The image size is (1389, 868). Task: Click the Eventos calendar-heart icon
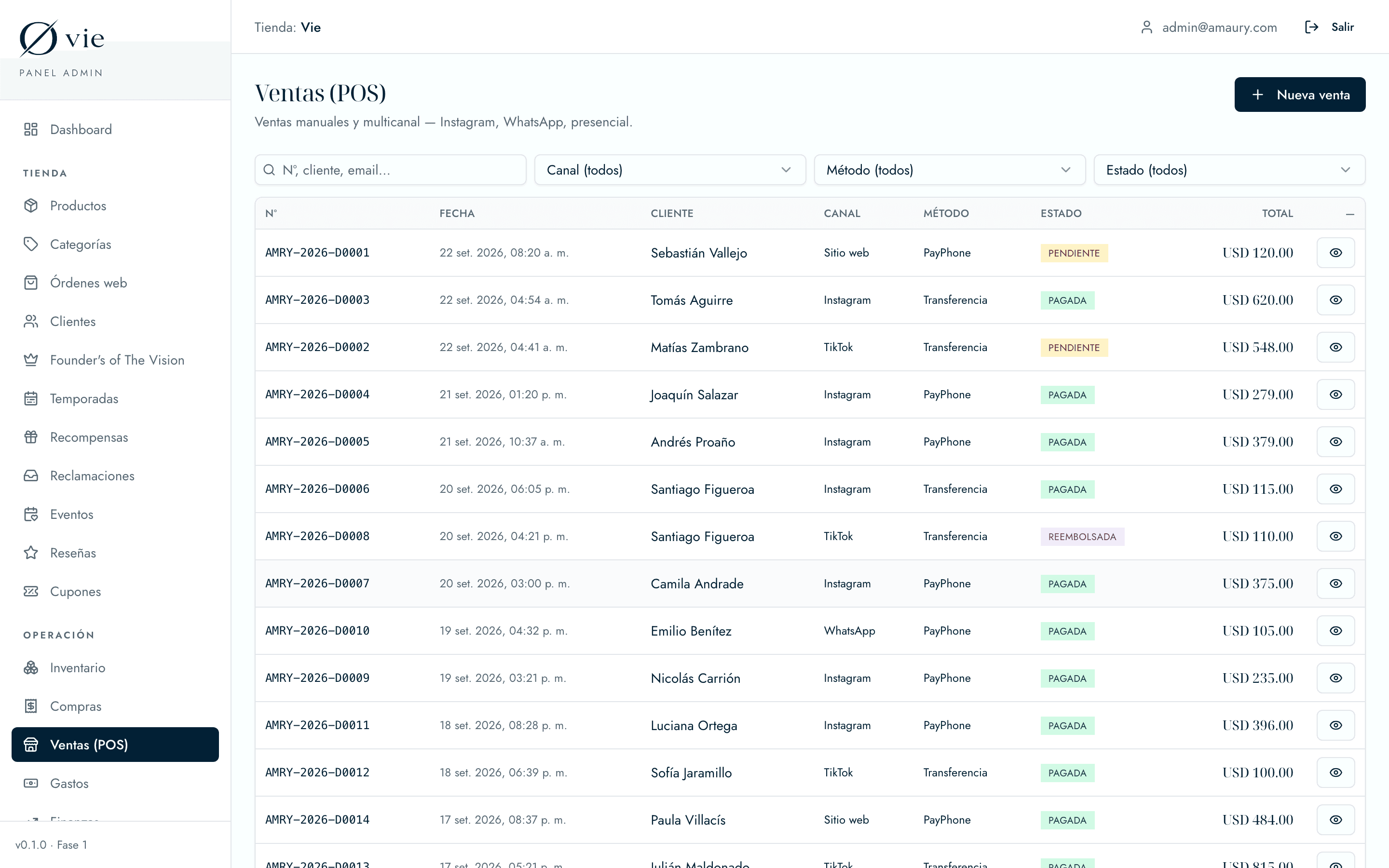tap(31, 514)
